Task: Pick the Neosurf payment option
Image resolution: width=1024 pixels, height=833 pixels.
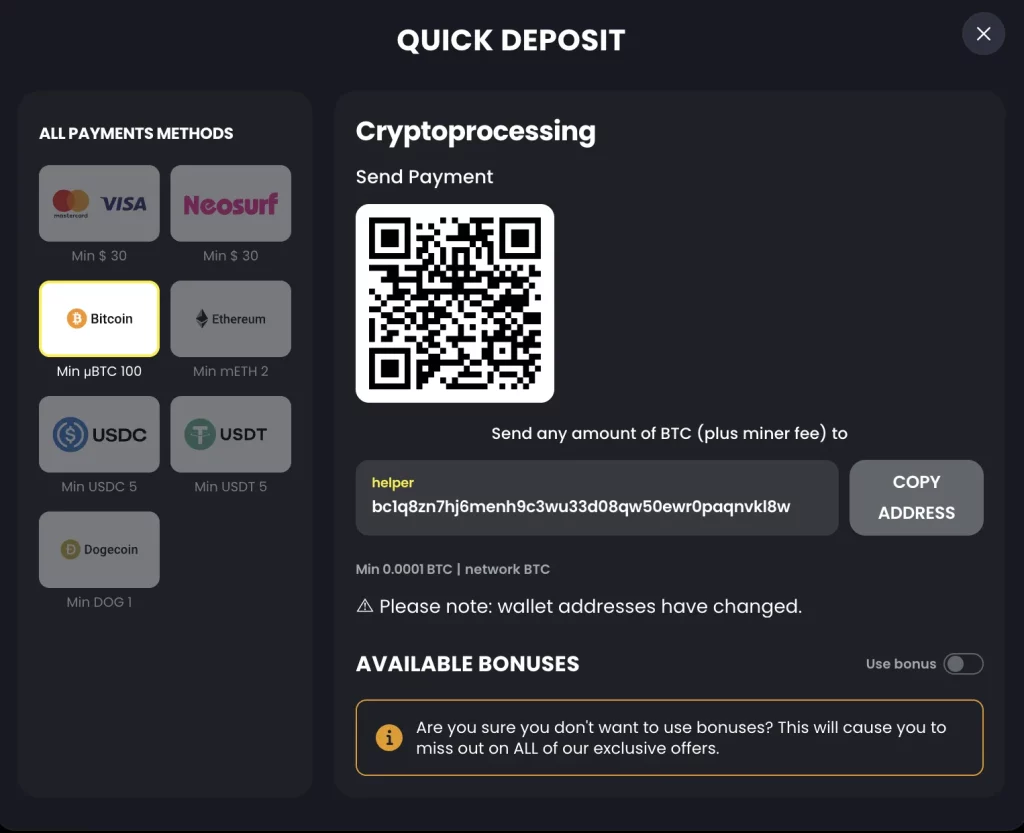Action: pyautogui.click(x=231, y=203)
